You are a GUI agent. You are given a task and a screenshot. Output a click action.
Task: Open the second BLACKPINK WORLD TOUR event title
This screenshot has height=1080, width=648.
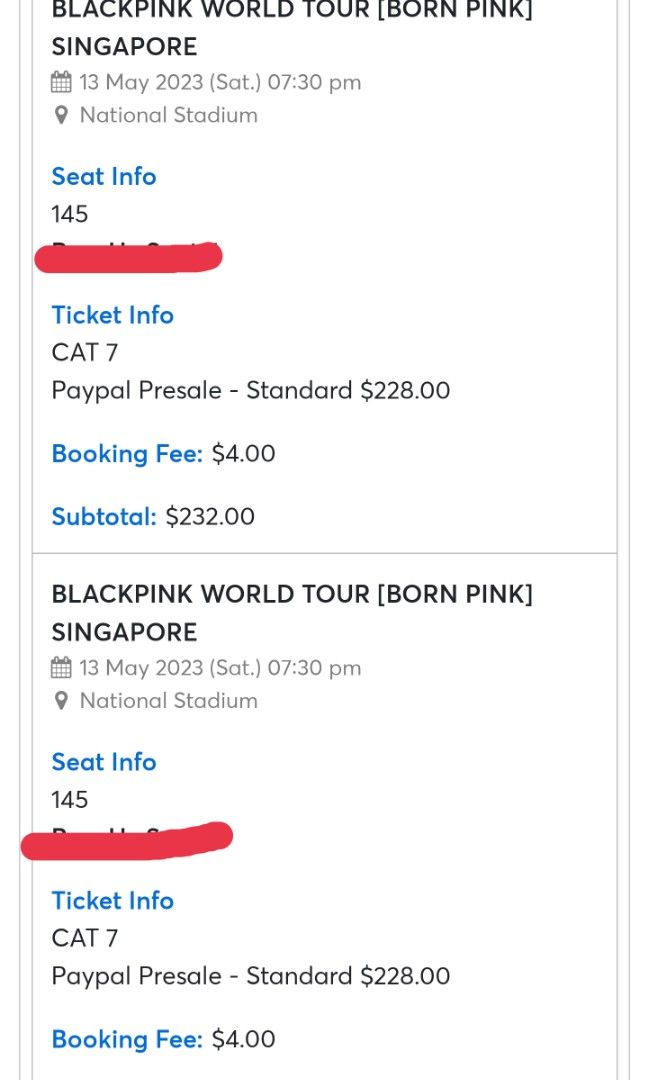click(293, 612)
